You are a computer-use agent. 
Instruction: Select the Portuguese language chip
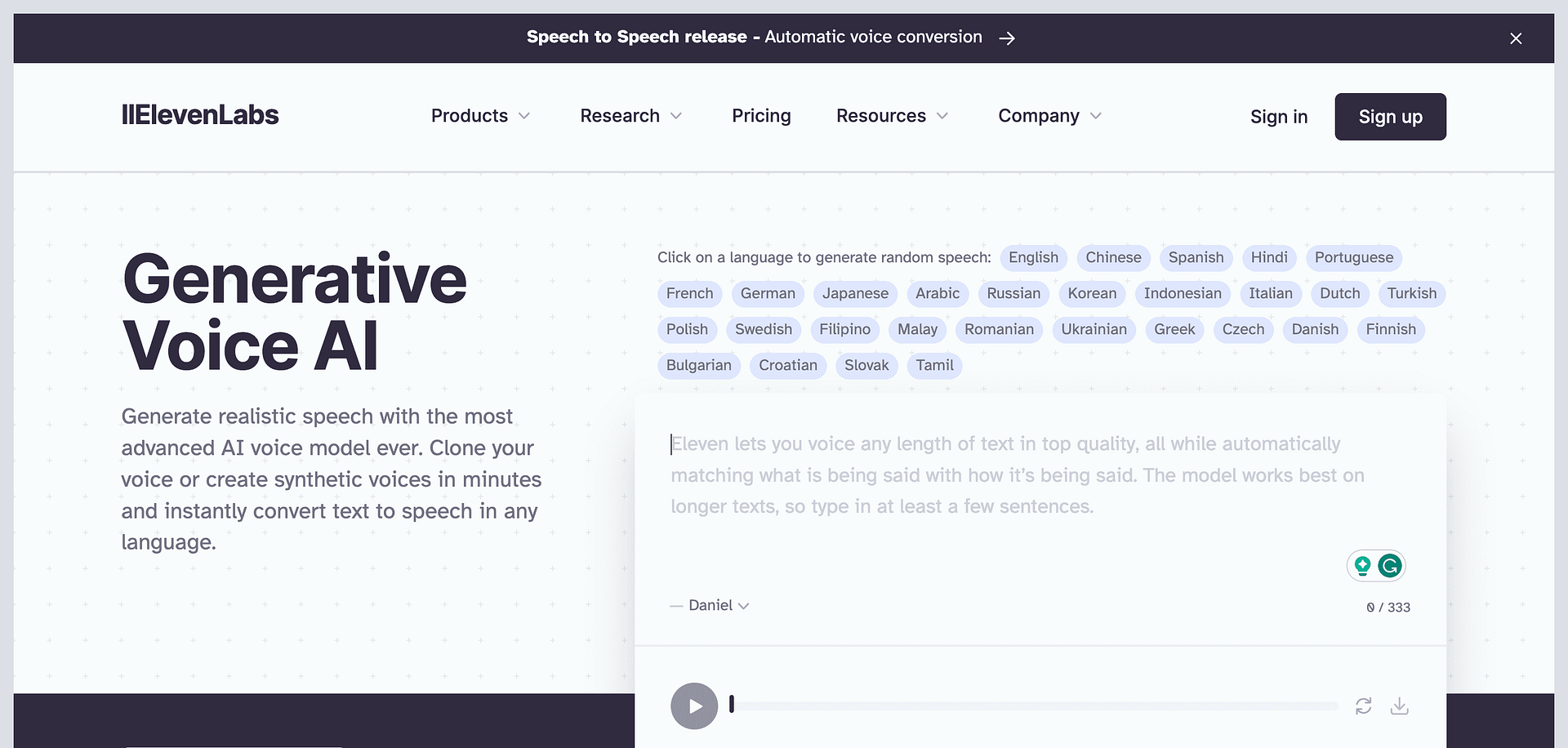click(1354, 257)
